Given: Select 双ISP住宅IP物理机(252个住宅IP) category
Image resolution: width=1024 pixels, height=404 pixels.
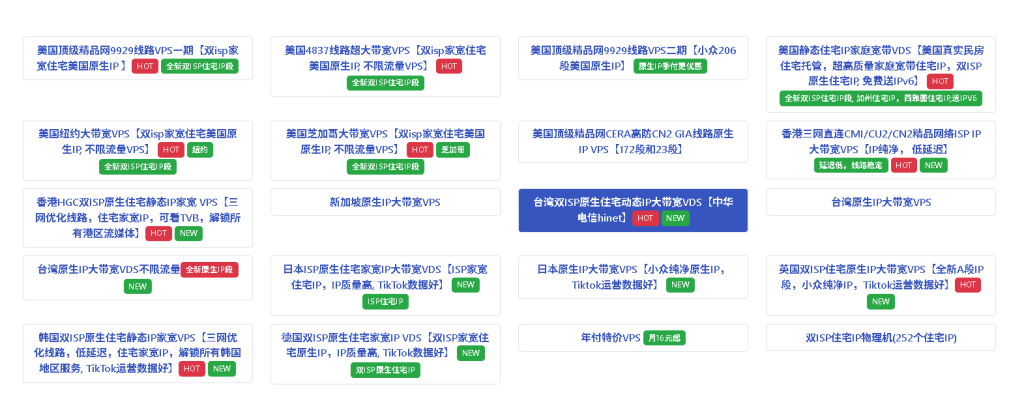Looking at the screenshot, I should click(880, 338).
